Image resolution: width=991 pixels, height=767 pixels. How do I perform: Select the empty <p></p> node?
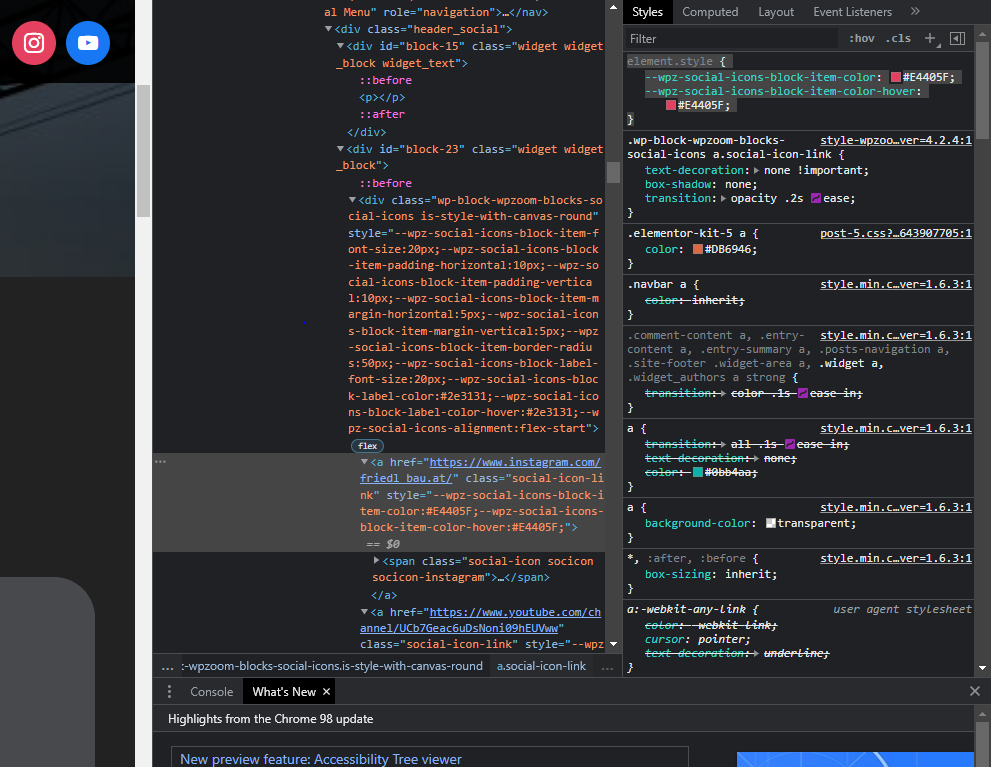382,97
